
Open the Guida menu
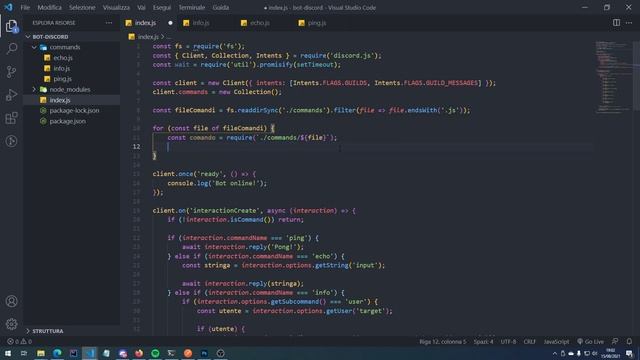221,7
